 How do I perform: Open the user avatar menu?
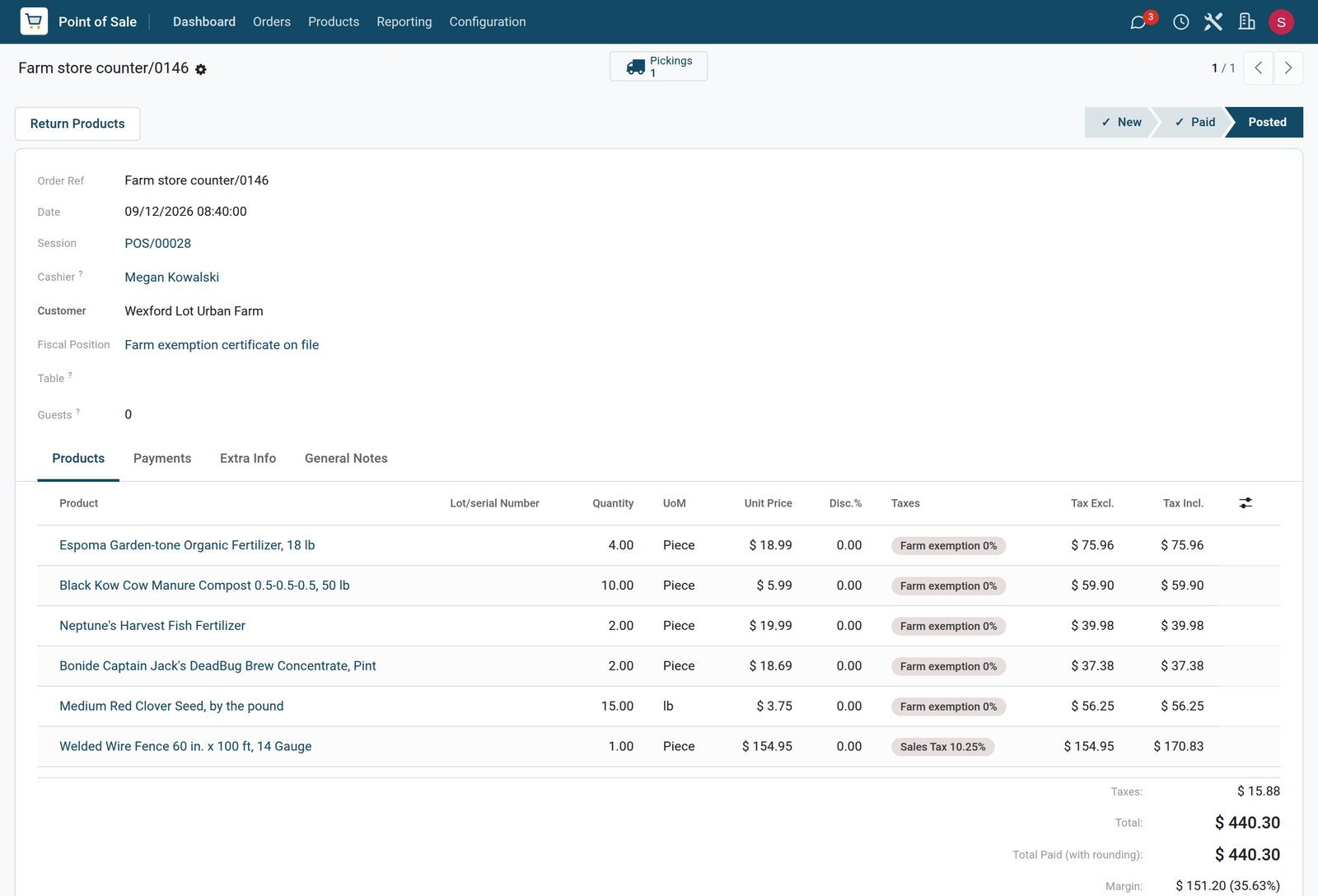click(1281, 22)
